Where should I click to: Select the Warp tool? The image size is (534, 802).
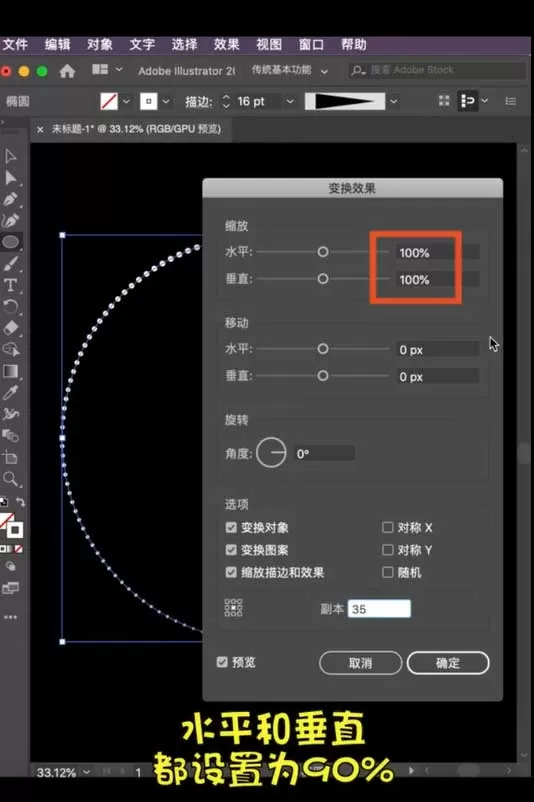11,414
